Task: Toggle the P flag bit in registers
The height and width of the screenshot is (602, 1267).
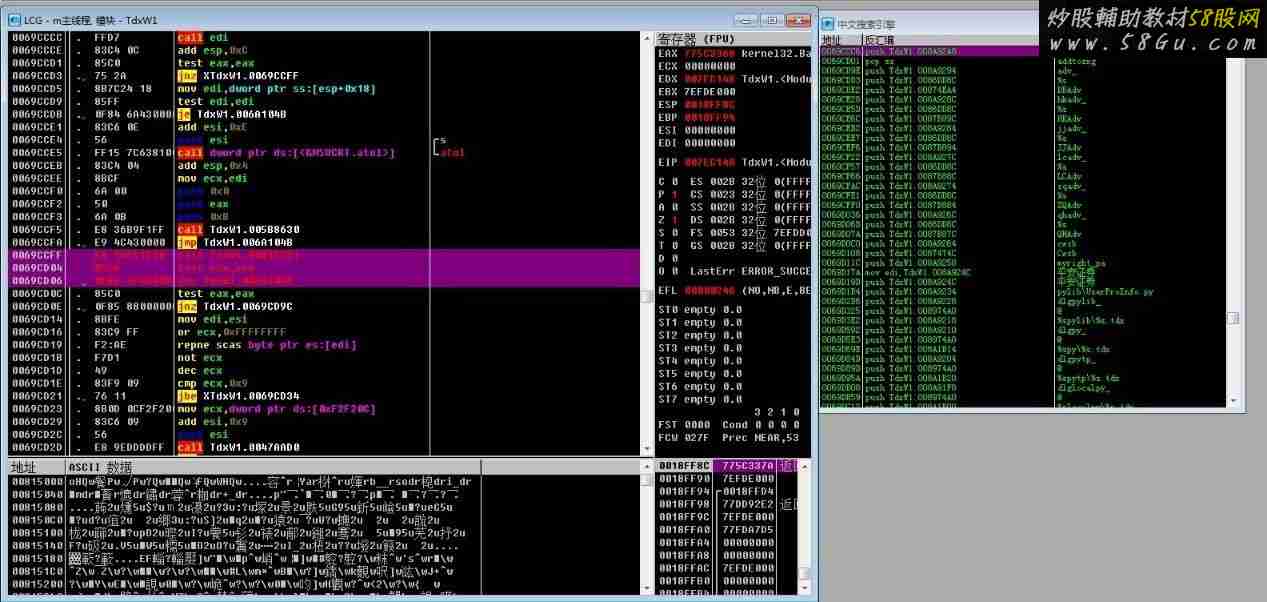Action: 675,194
